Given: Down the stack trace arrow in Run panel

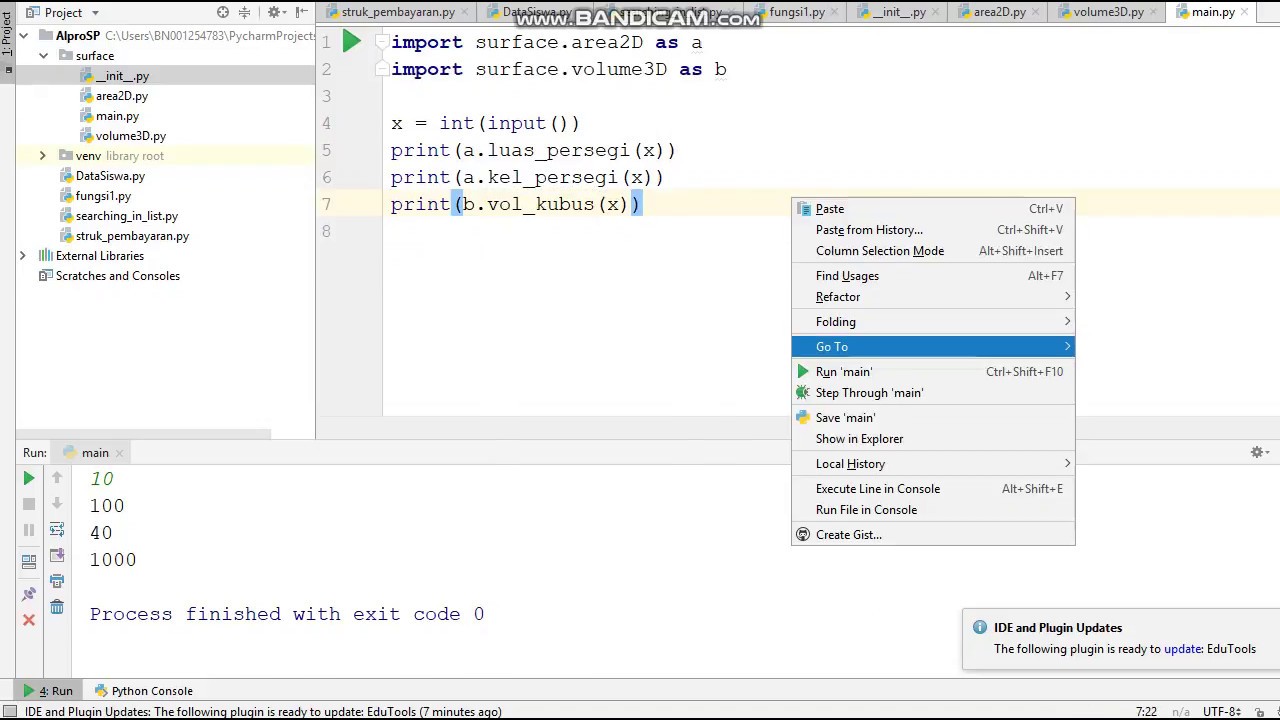Looking at the screenshot, I should pos(57,505).
